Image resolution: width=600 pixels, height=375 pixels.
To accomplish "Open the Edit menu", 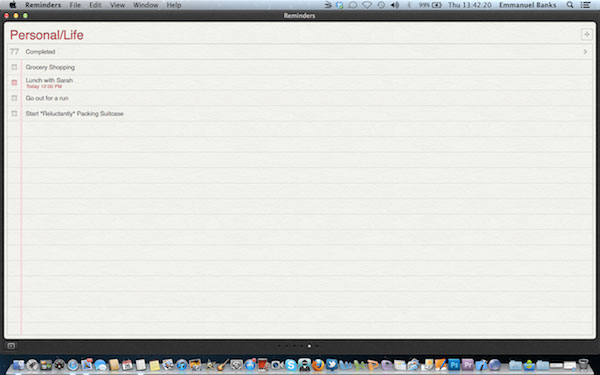I will (95, 5).
